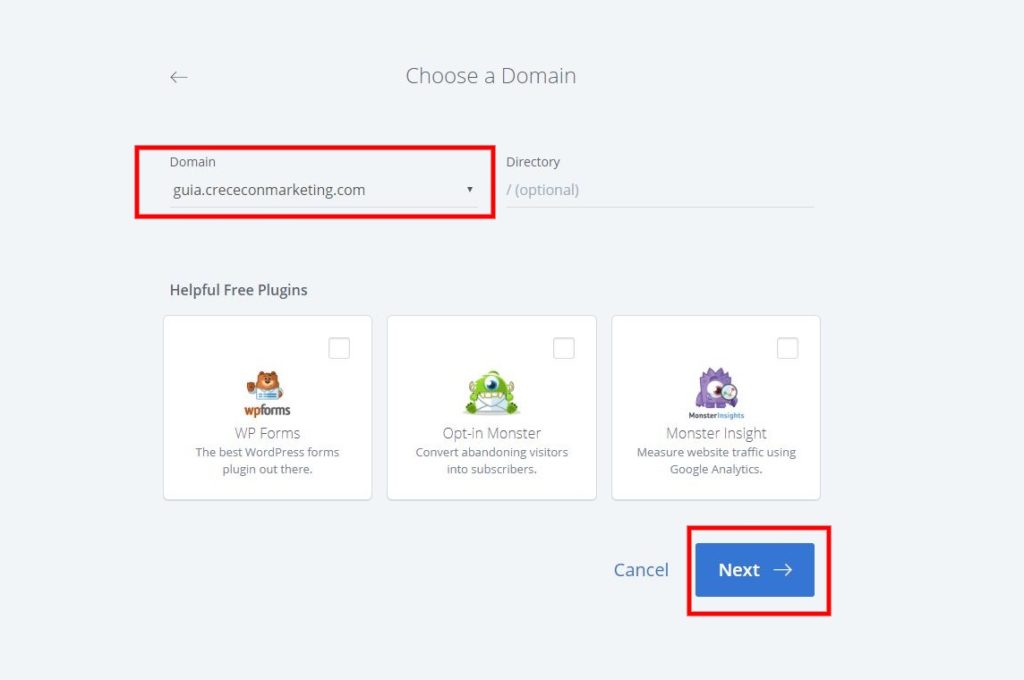Viewport: 1024px width, 680px height.
Task: Click the arrow icon inside Next button
Action: click(783, 570)
